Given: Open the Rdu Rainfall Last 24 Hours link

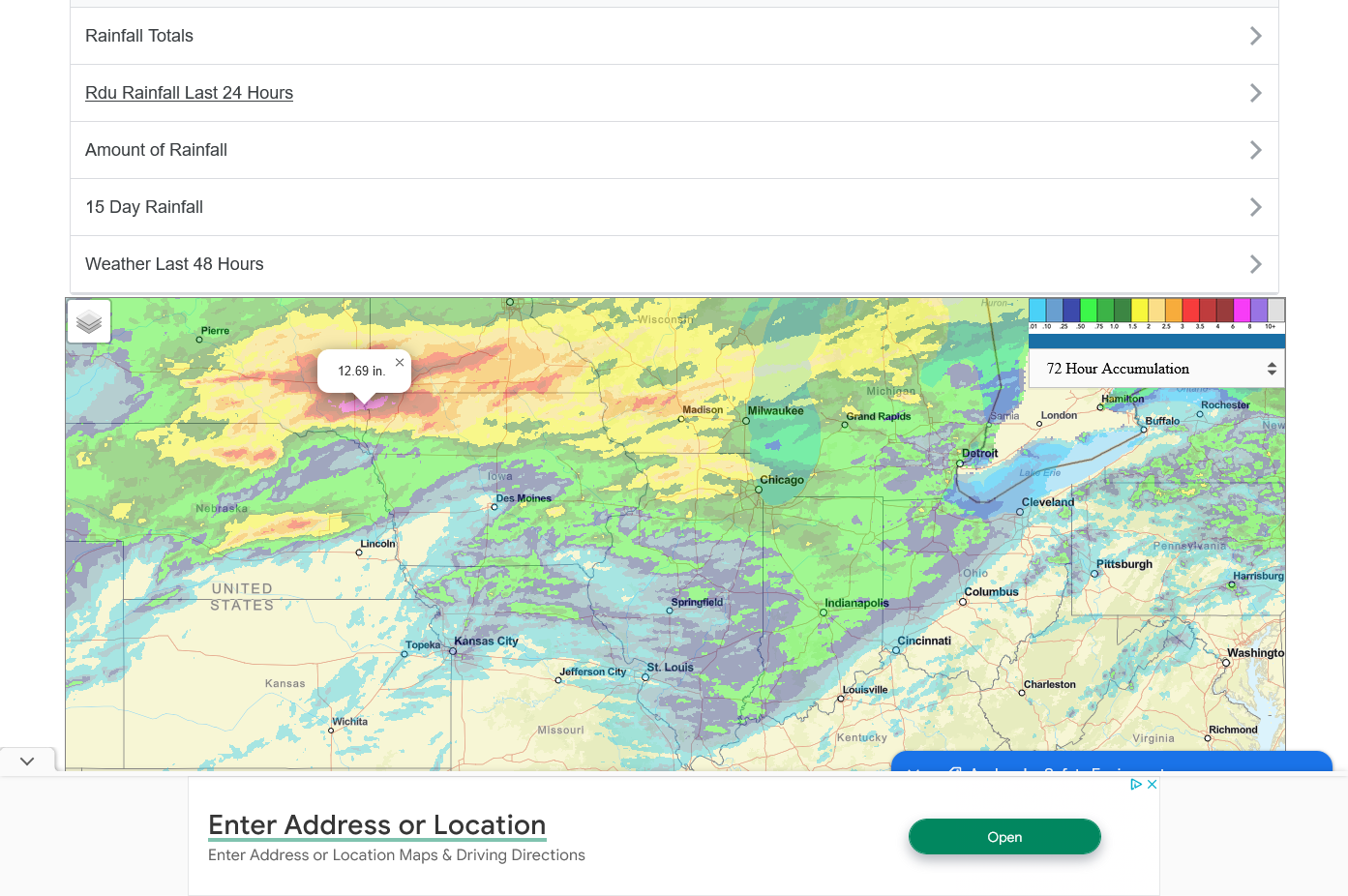Looking at the screenshot, I should click(x=189, y=93).
